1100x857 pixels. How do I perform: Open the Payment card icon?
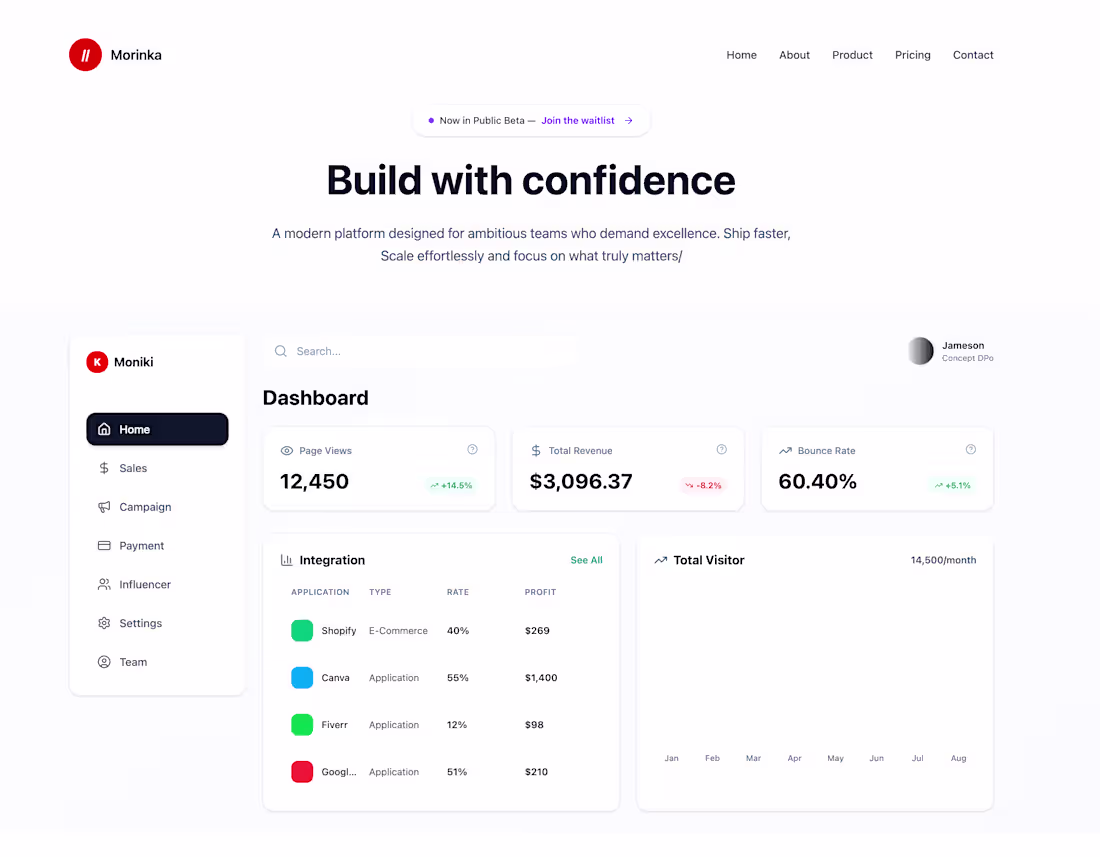104,545
